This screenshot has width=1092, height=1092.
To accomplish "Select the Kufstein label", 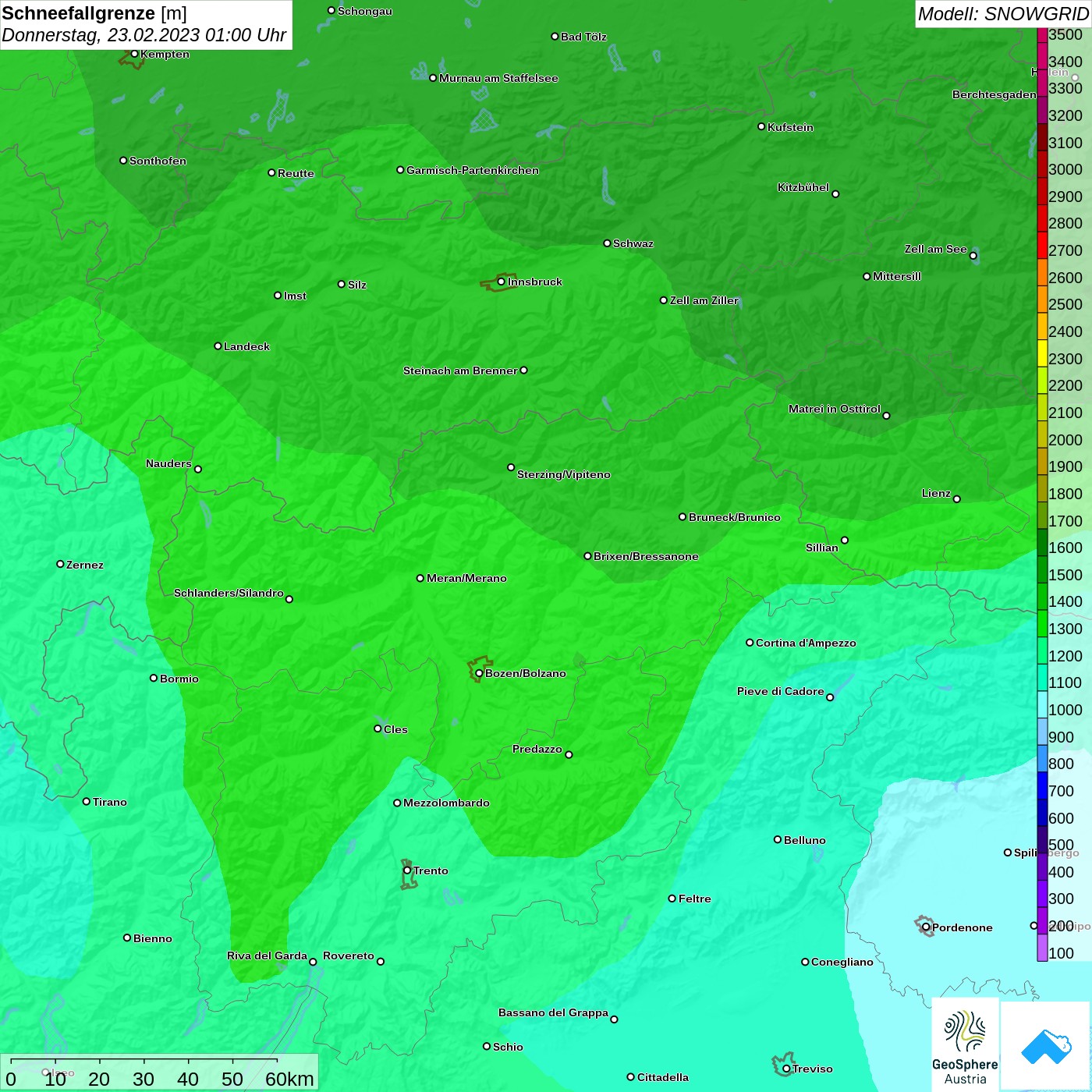I will (x=790, y=127).
